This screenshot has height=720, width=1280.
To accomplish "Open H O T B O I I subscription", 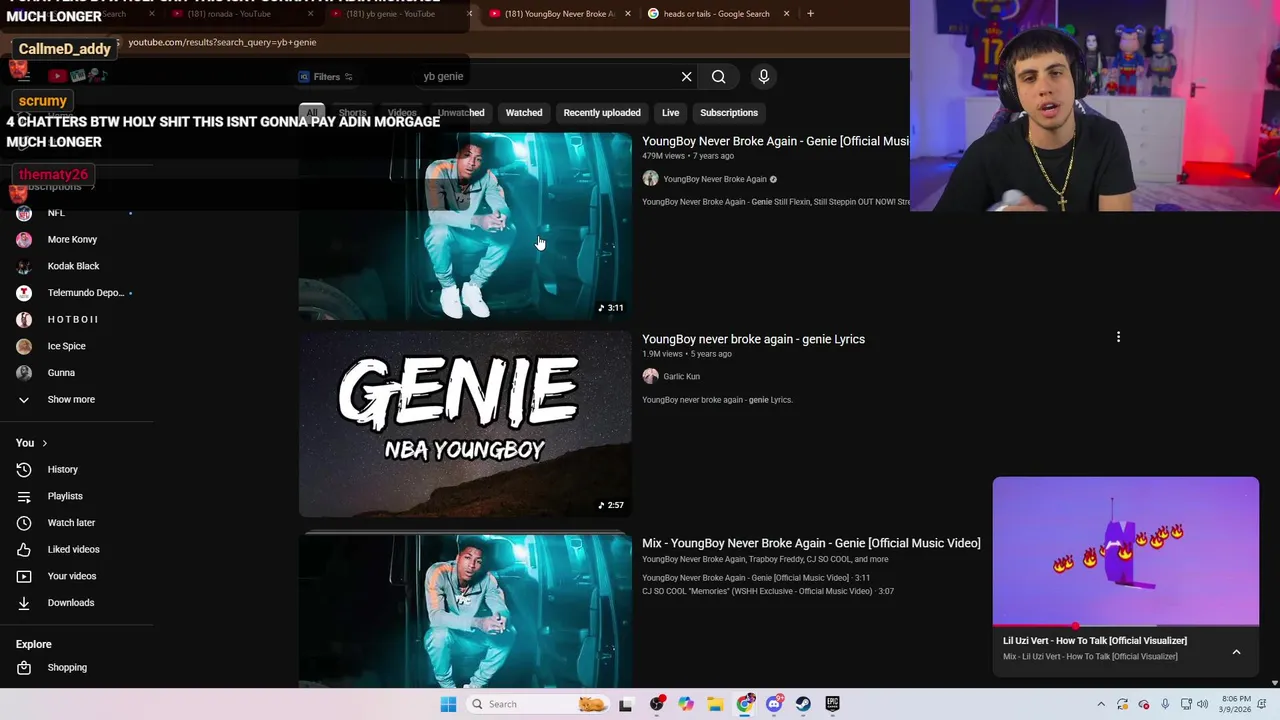I will (x=75, y=319).
